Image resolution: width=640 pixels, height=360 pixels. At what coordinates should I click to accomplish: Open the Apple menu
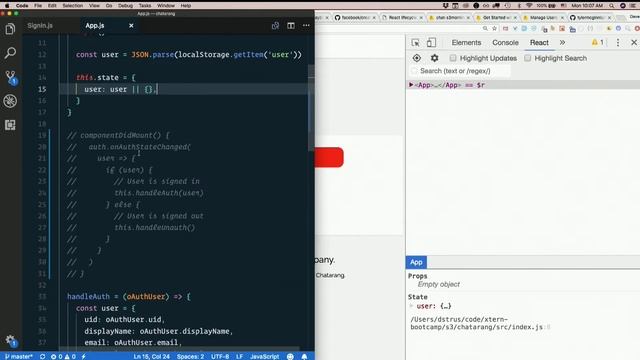pyautogui.click(x=7, y=6)
